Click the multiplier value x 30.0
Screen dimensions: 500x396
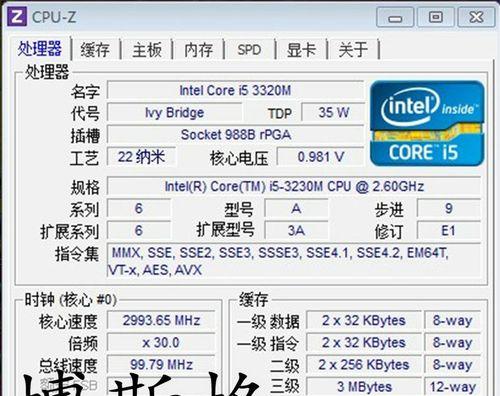pos(161,343)
